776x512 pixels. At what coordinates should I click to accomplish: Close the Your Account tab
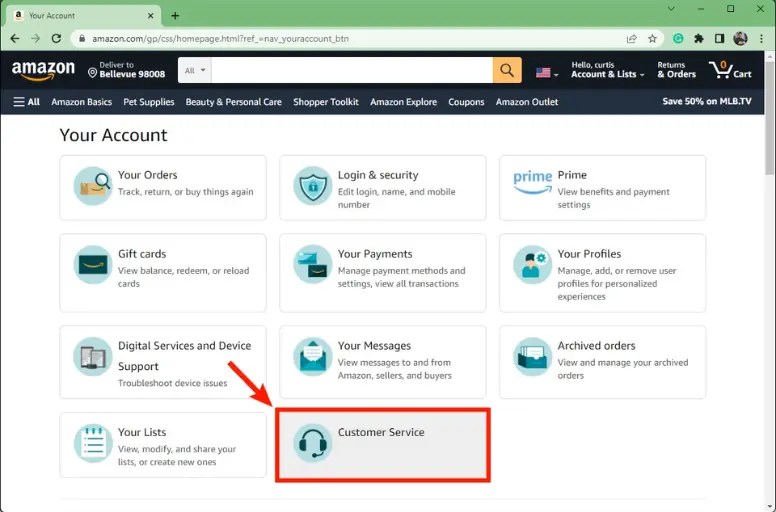150,16
